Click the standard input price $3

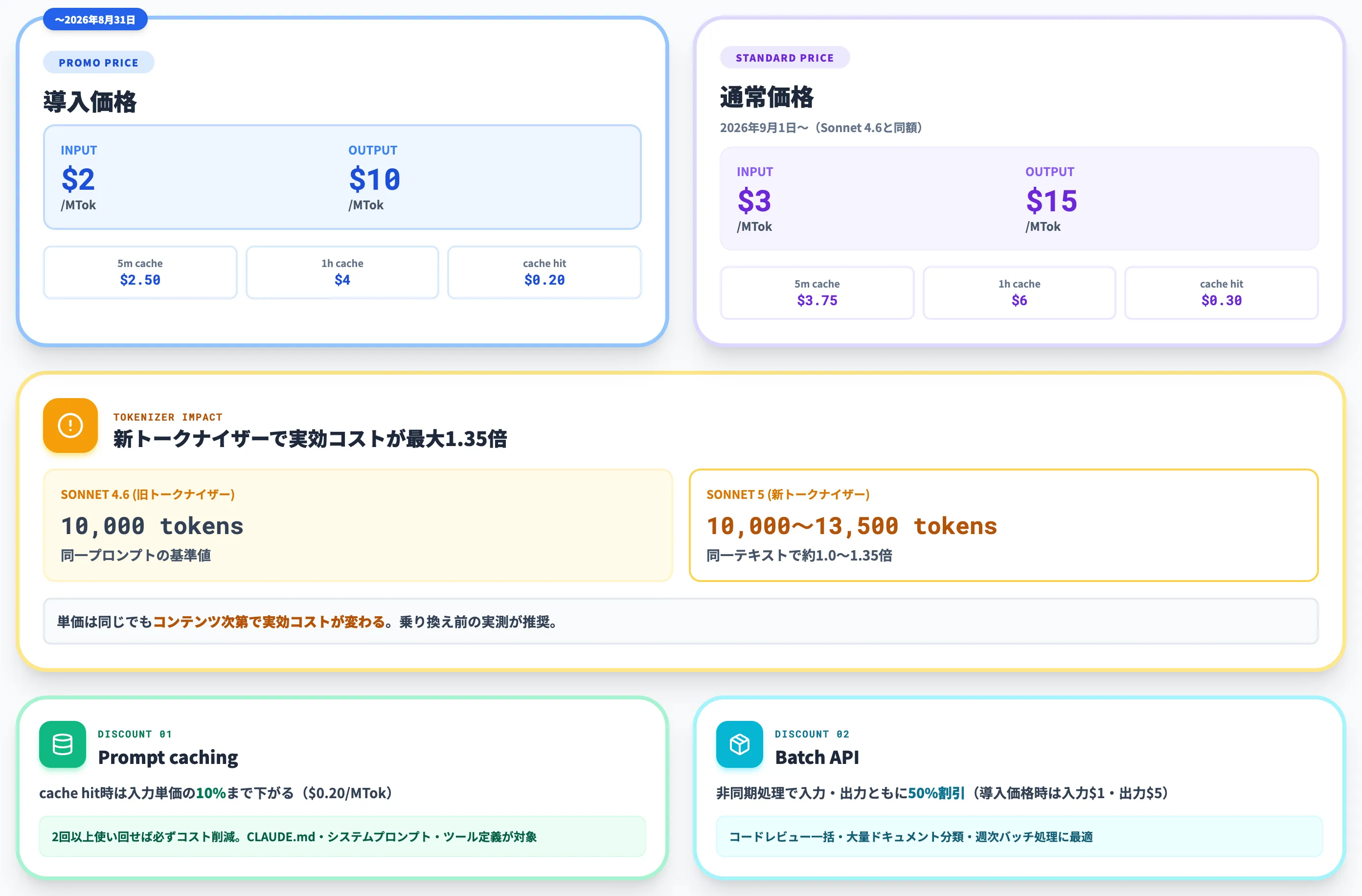coord(754,201)
